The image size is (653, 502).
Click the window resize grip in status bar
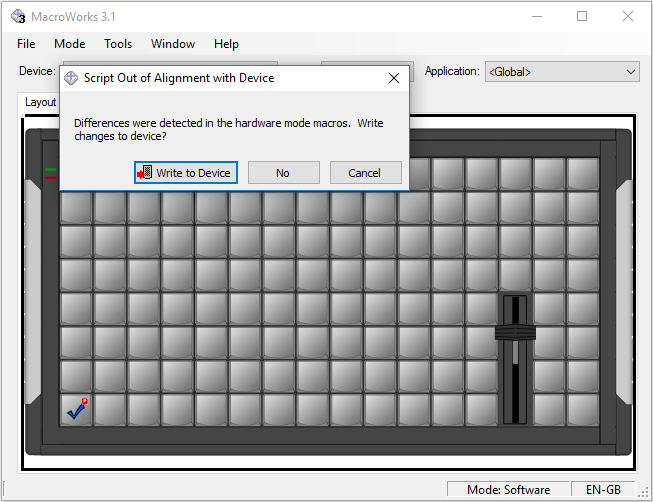coord(644,492)
